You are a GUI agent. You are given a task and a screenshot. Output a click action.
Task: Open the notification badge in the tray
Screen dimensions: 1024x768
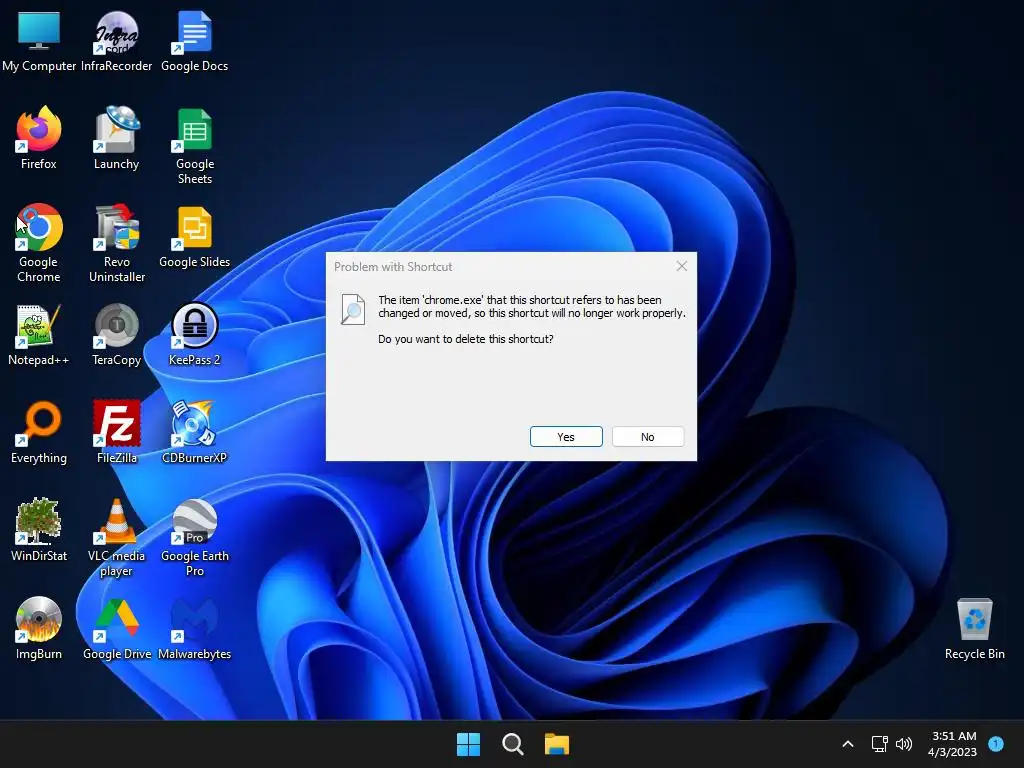click(x=996, y=743)
